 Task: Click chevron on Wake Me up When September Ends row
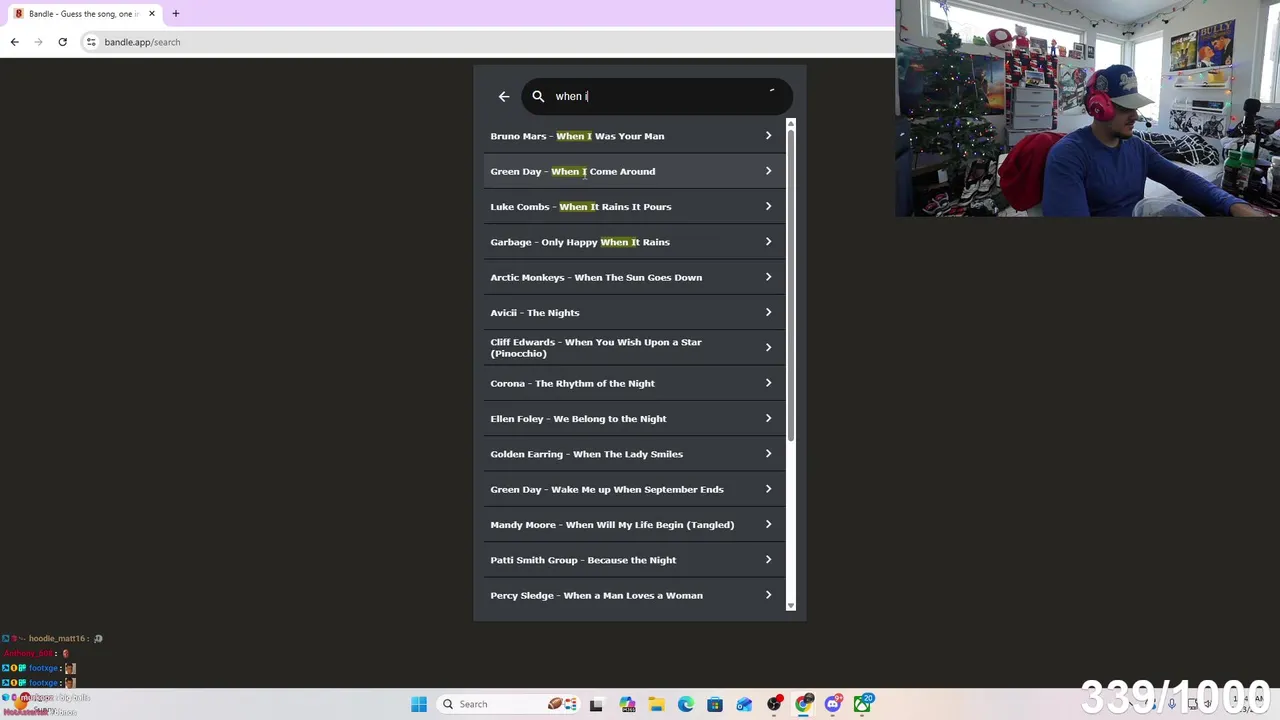pos(768,489)
